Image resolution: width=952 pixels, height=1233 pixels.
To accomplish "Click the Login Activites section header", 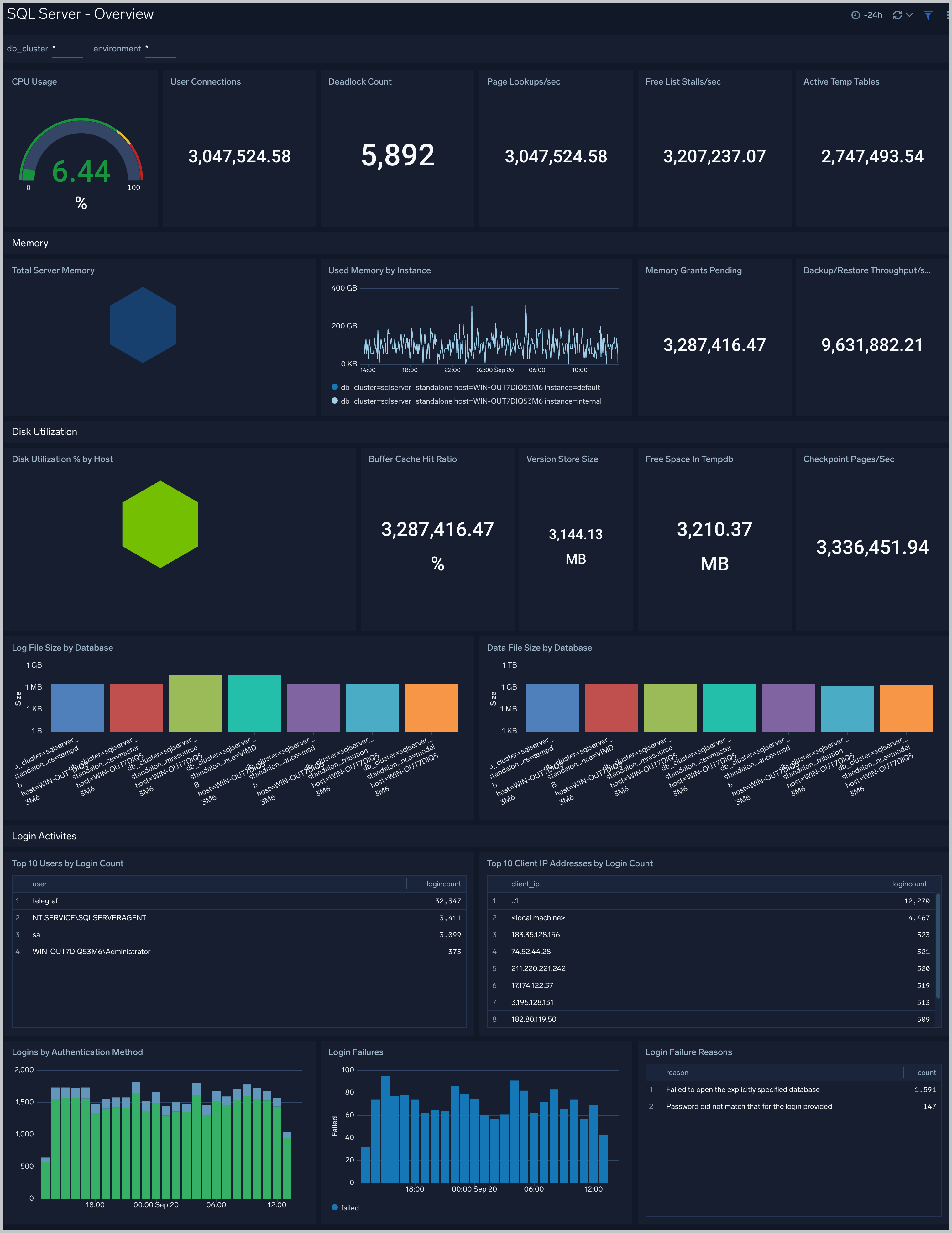I will (x=44, y=836).
